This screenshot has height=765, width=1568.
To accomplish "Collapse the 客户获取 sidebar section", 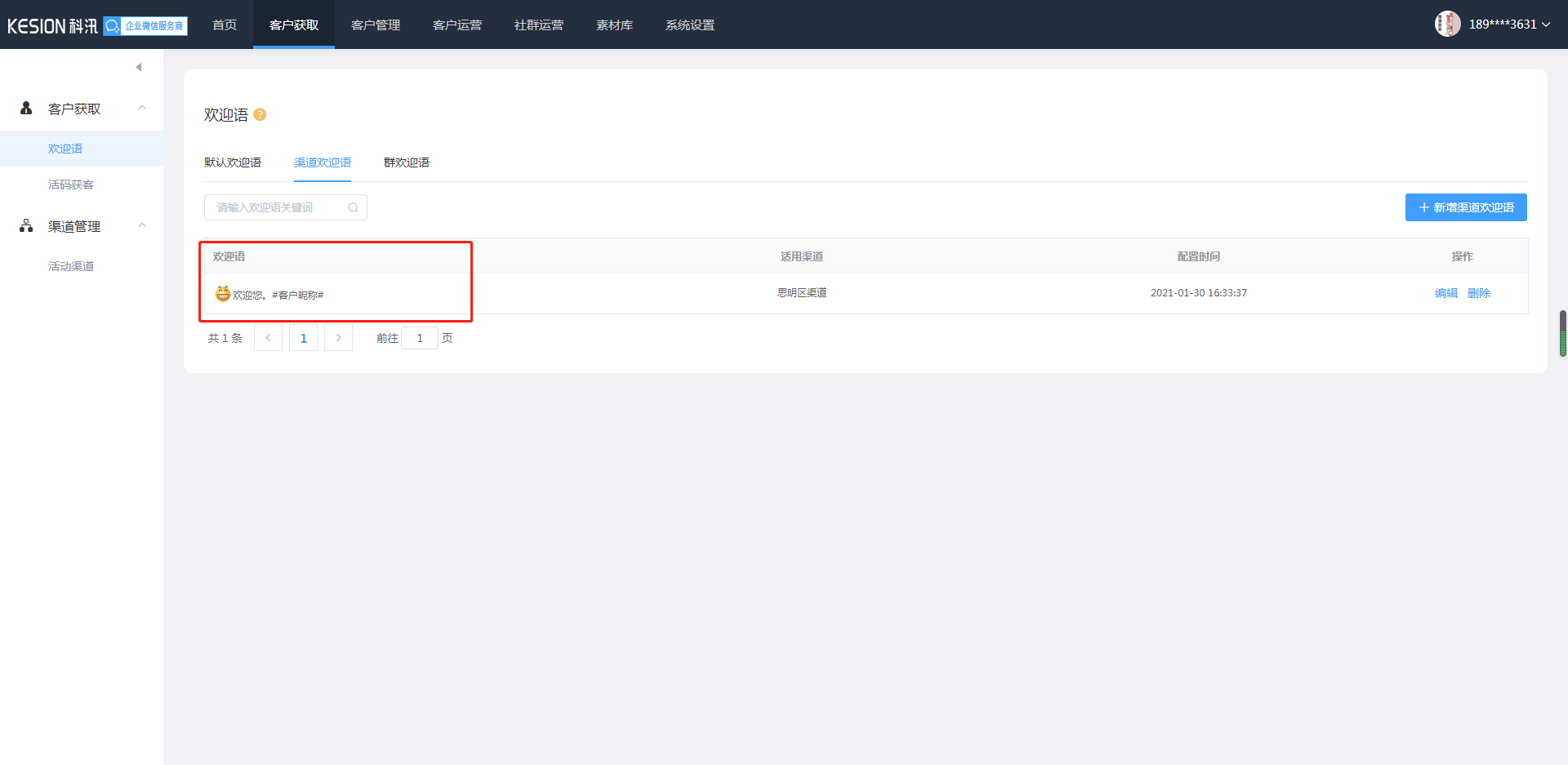I will tap(142, 108).
